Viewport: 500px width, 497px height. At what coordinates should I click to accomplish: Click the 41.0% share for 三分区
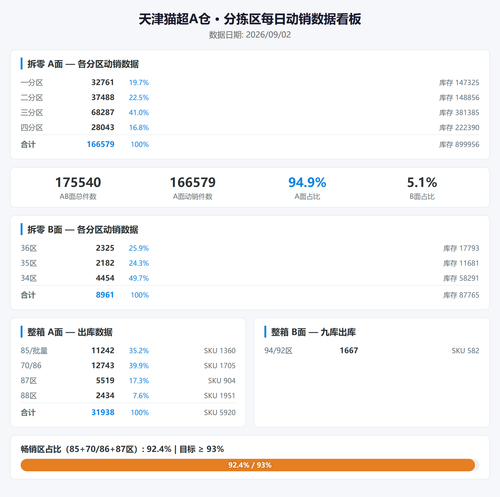(139, 112)
